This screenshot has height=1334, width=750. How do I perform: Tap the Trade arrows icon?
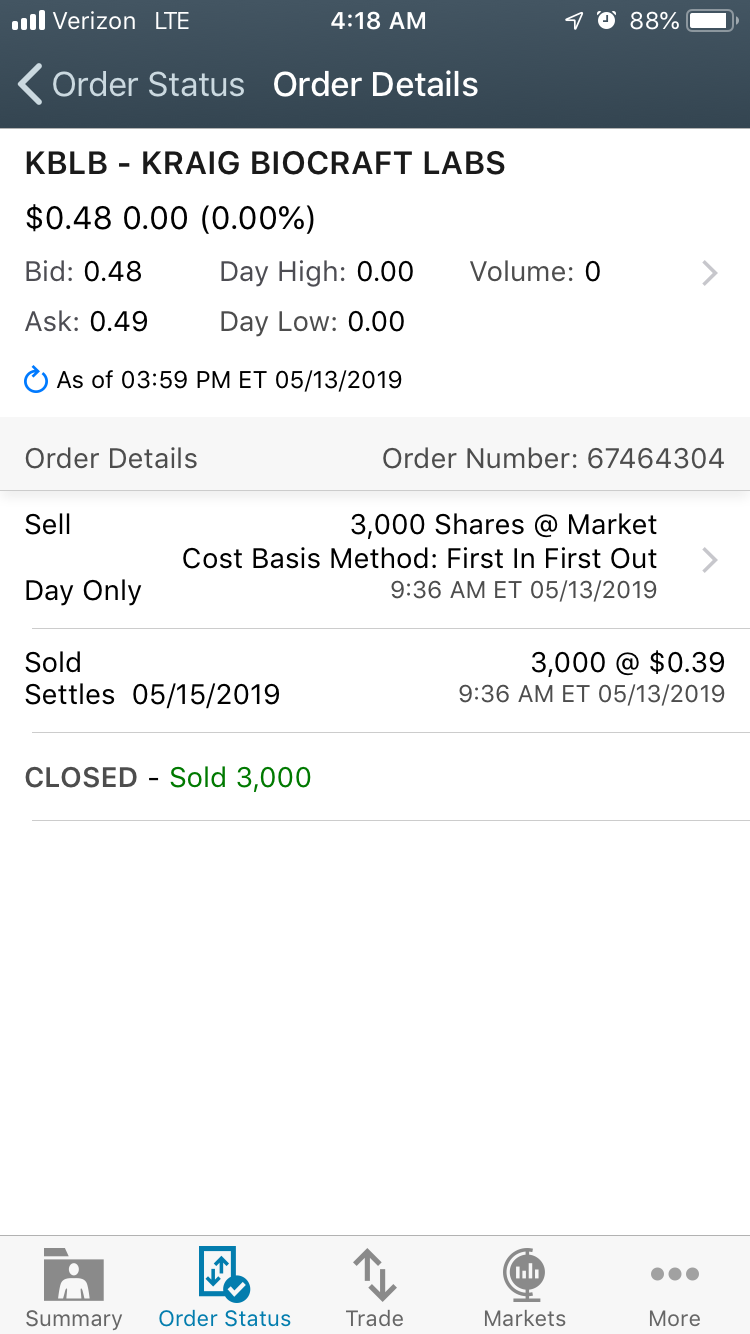tap(374, 1273)
